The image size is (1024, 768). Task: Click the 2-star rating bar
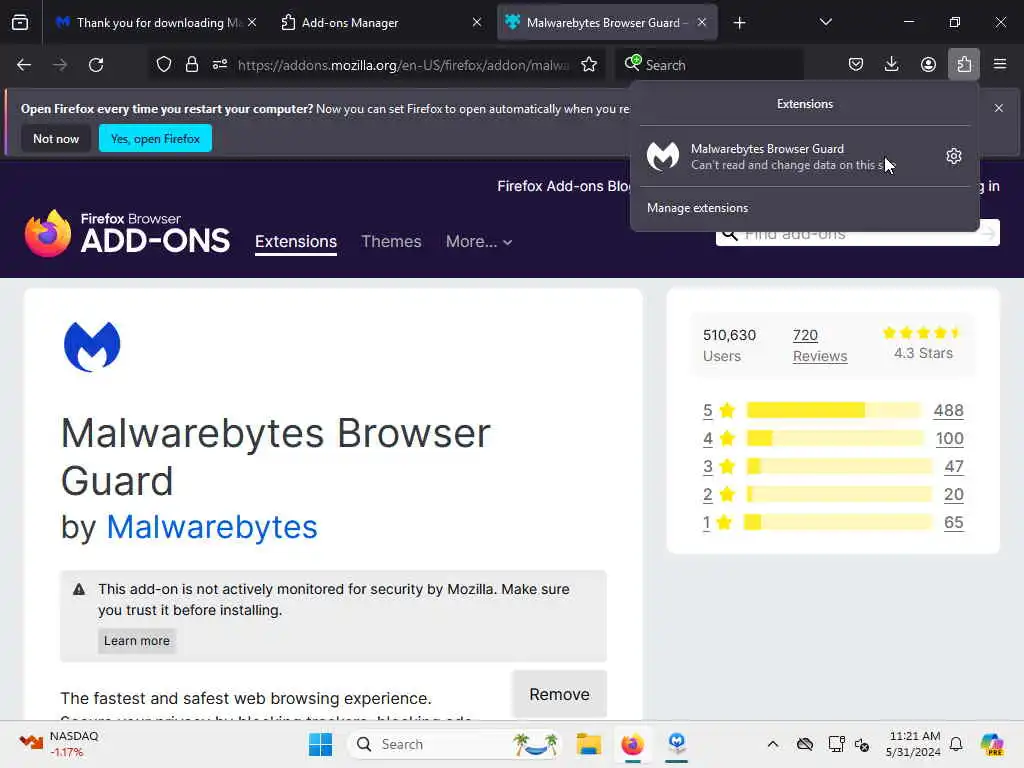(840, 494)
